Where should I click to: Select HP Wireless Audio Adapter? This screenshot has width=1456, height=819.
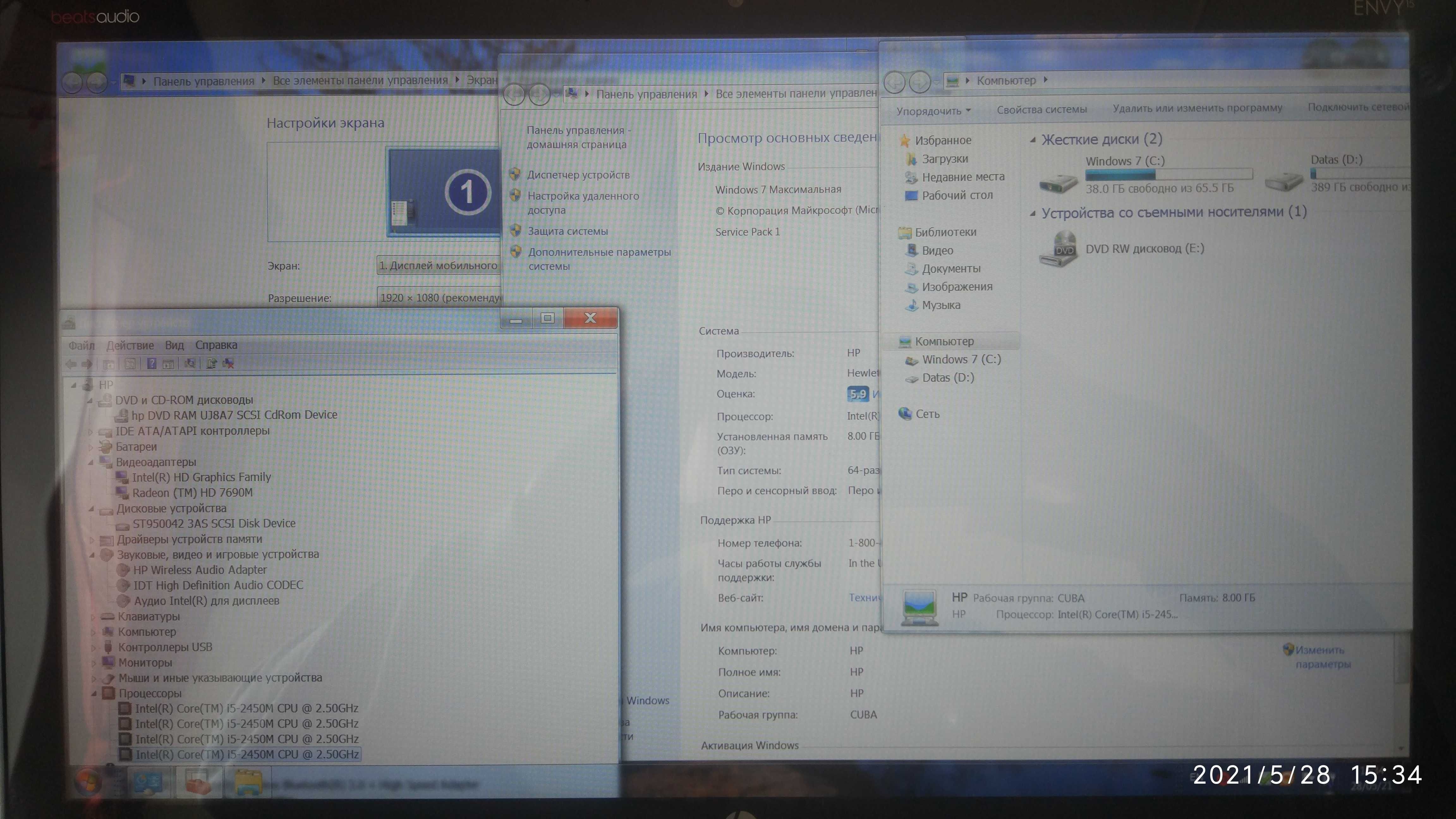(x=200, y=570)
